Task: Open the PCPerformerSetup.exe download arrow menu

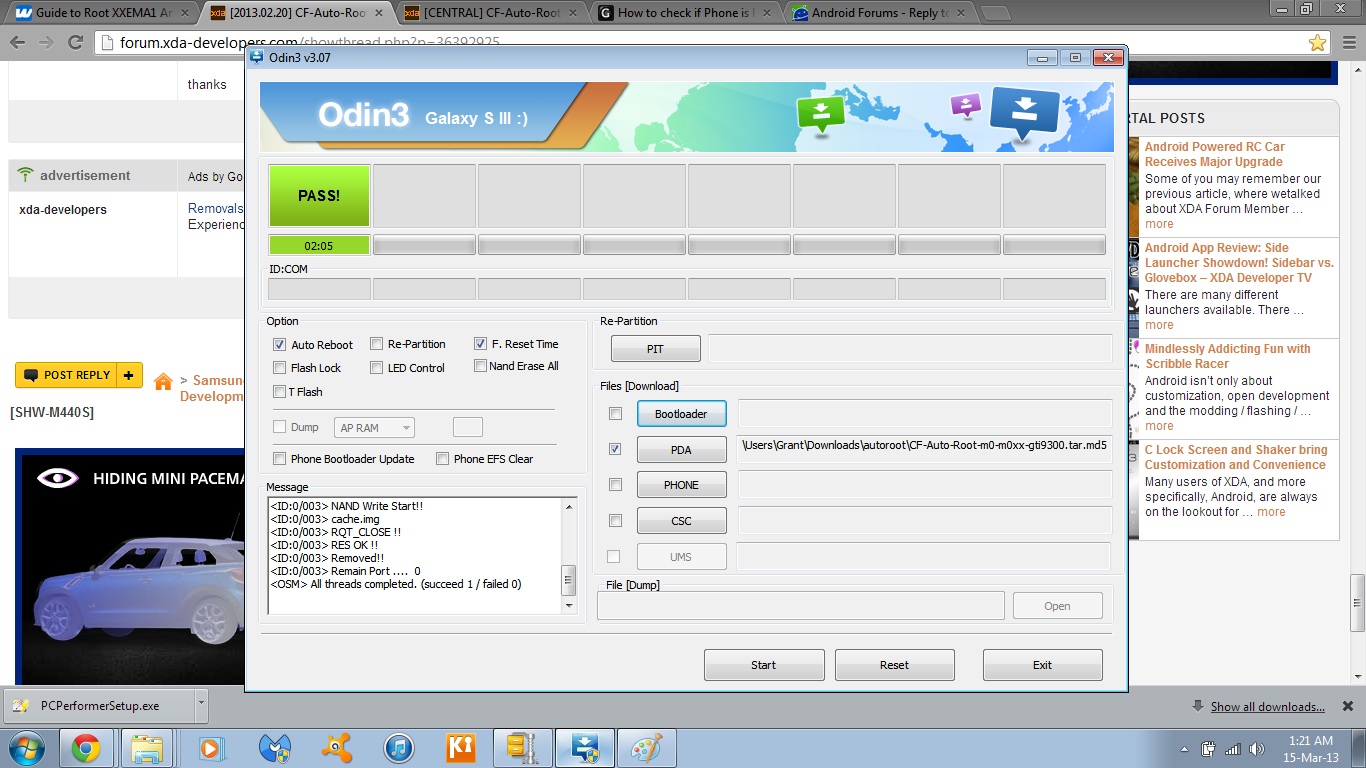Action: [x=201, y=704]
